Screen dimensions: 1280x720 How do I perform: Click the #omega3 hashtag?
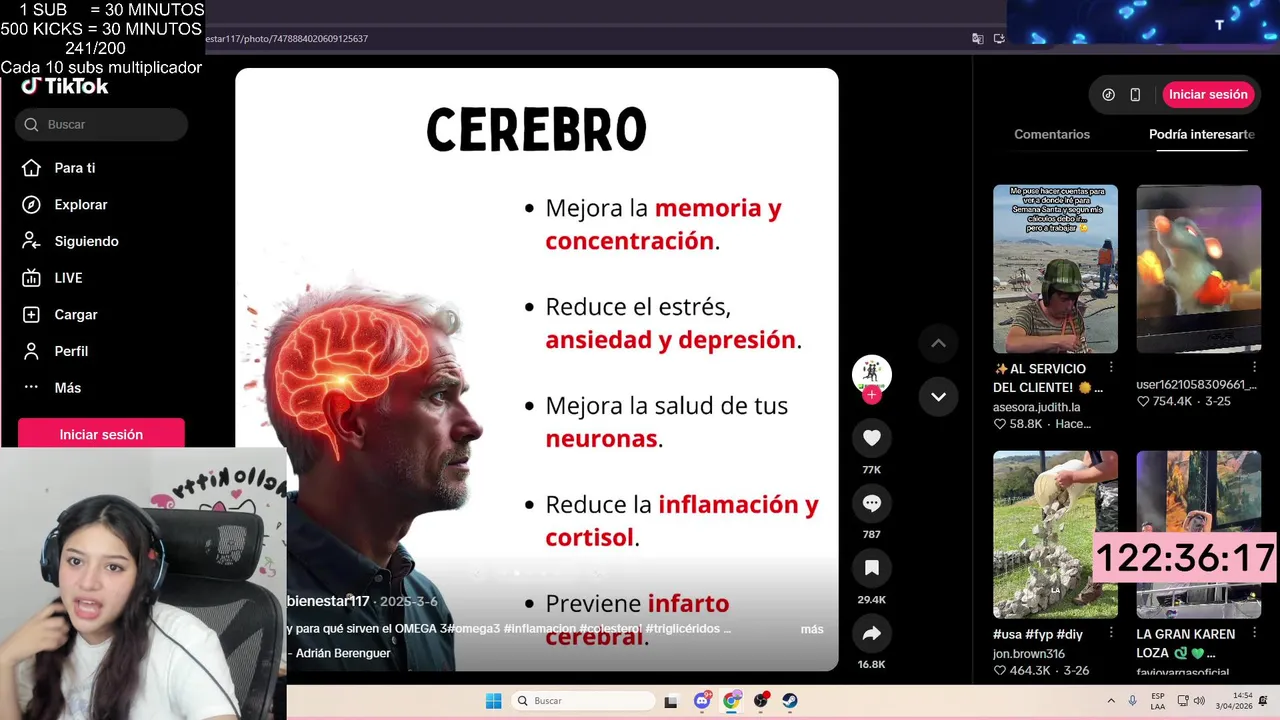(474, 629)
